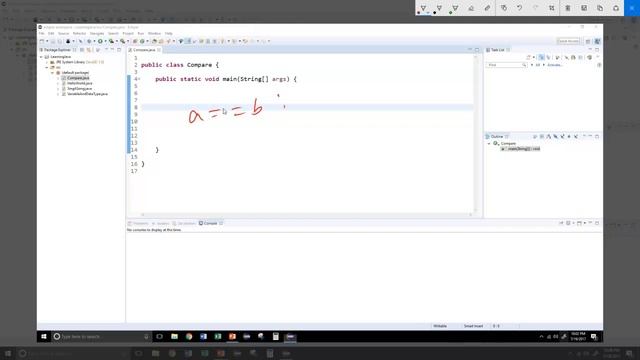Viewport: 640px width, 360px height.
Task: Switch to the Outline tab
Action: [497, 136]
